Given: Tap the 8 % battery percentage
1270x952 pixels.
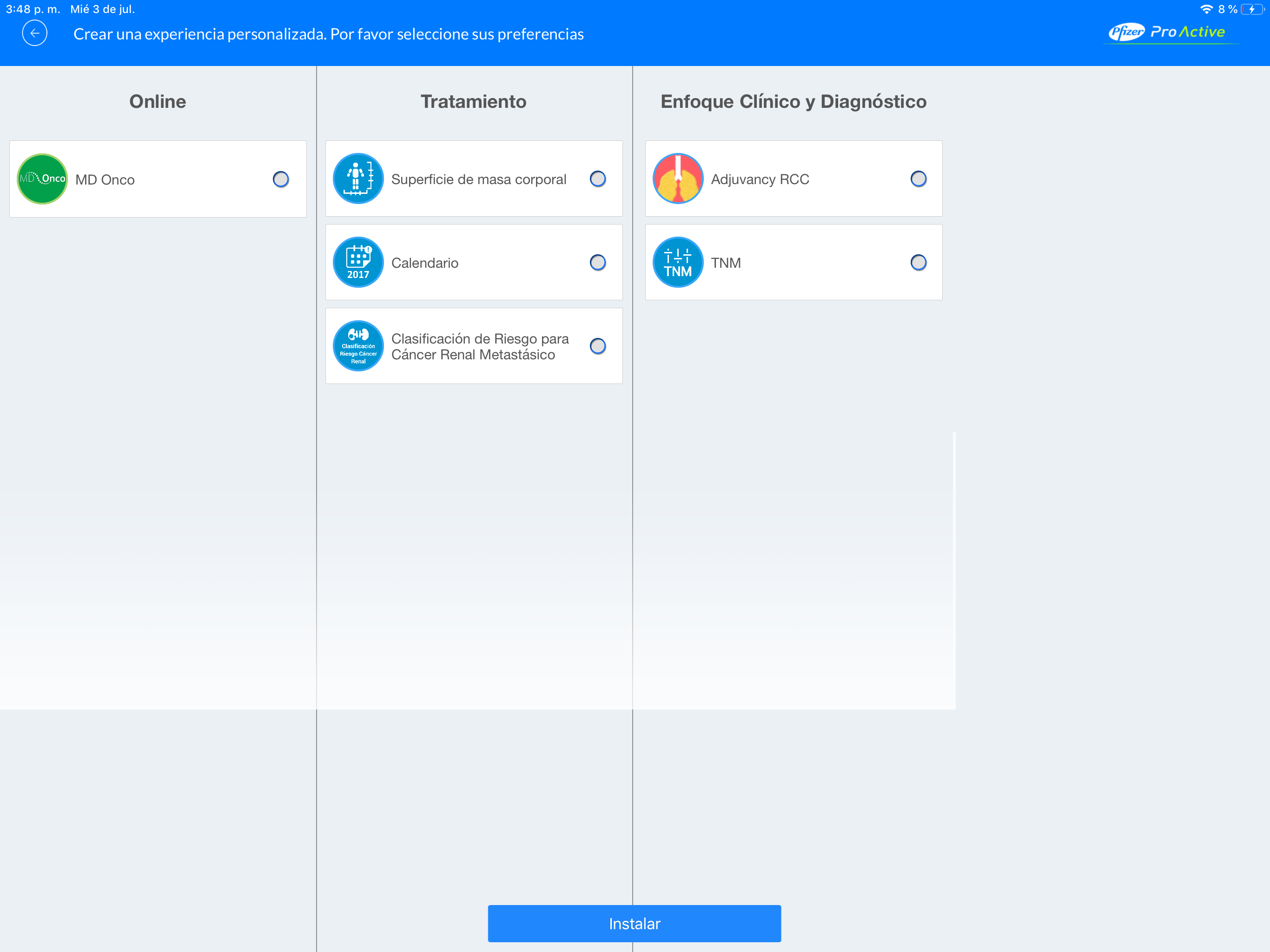Looking at the screenshot, I should (1228, 9).
